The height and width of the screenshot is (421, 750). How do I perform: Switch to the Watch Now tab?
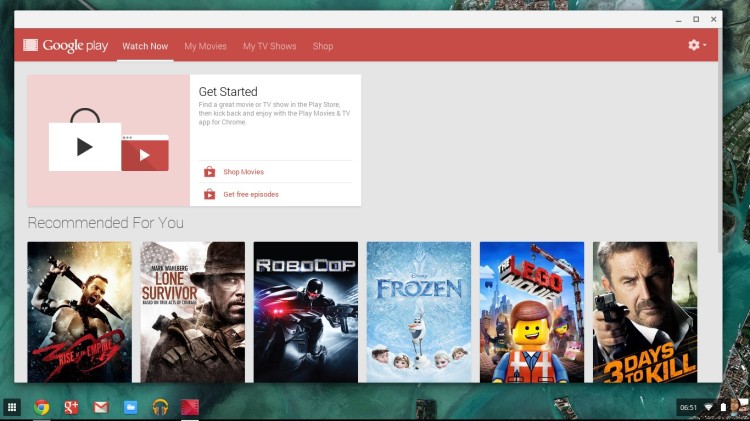pos(145,46)
